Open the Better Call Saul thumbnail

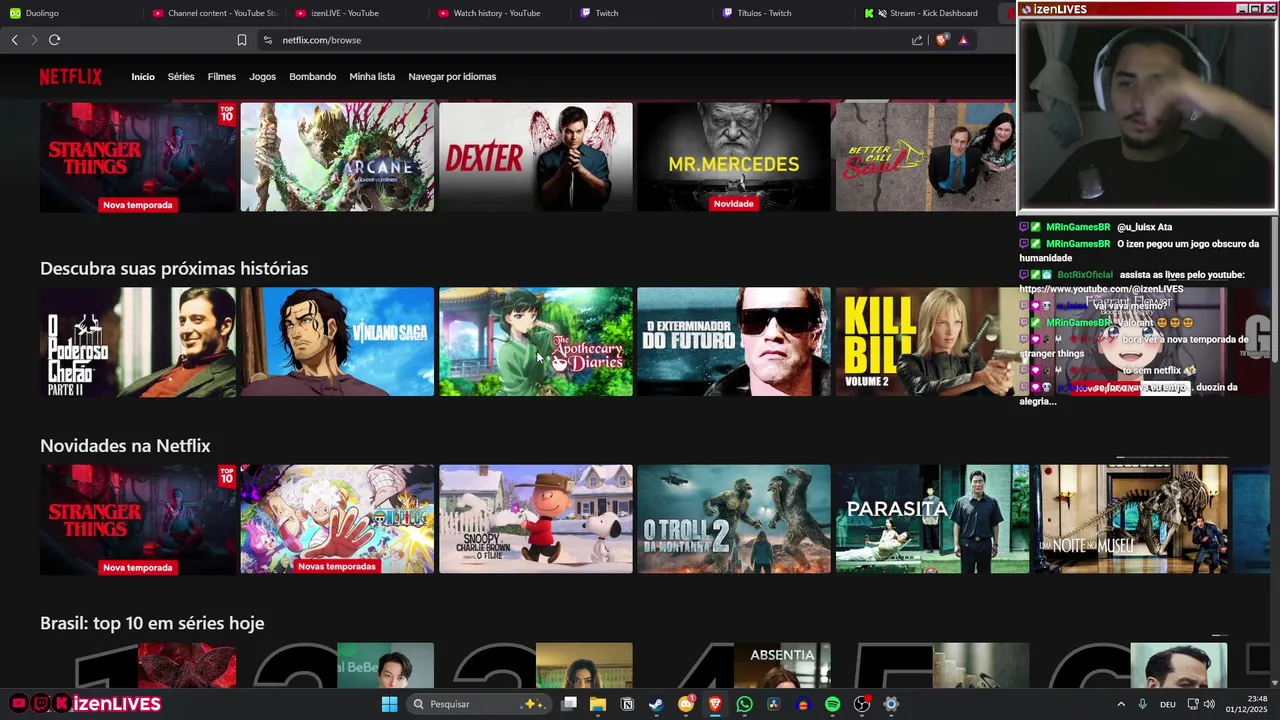pyautogui.click(x=925, y=157)
